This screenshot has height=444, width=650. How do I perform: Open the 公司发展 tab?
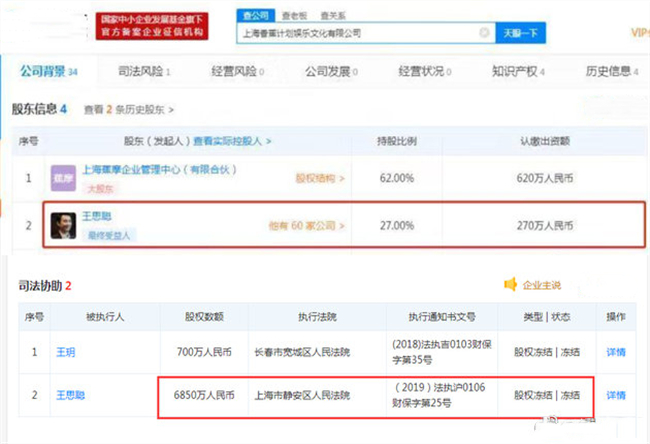click(x=331, y=71)
